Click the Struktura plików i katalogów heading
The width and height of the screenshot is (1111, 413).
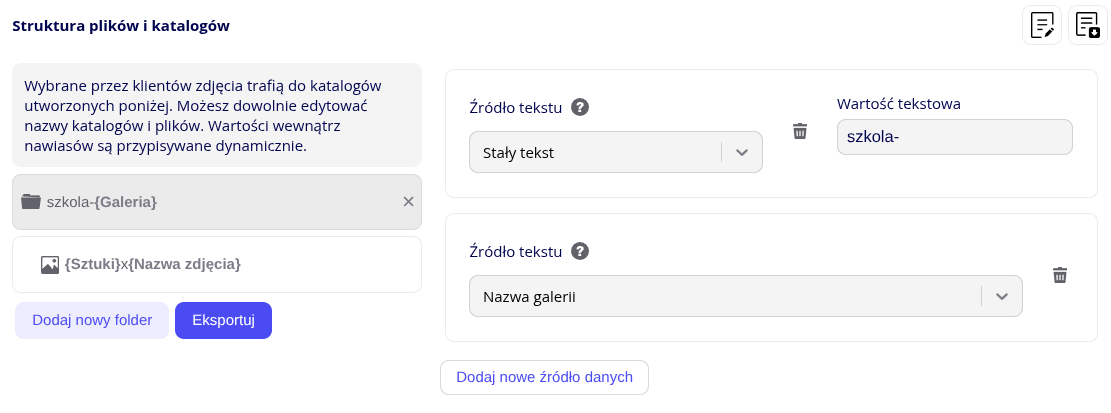(x=121, y=26)
